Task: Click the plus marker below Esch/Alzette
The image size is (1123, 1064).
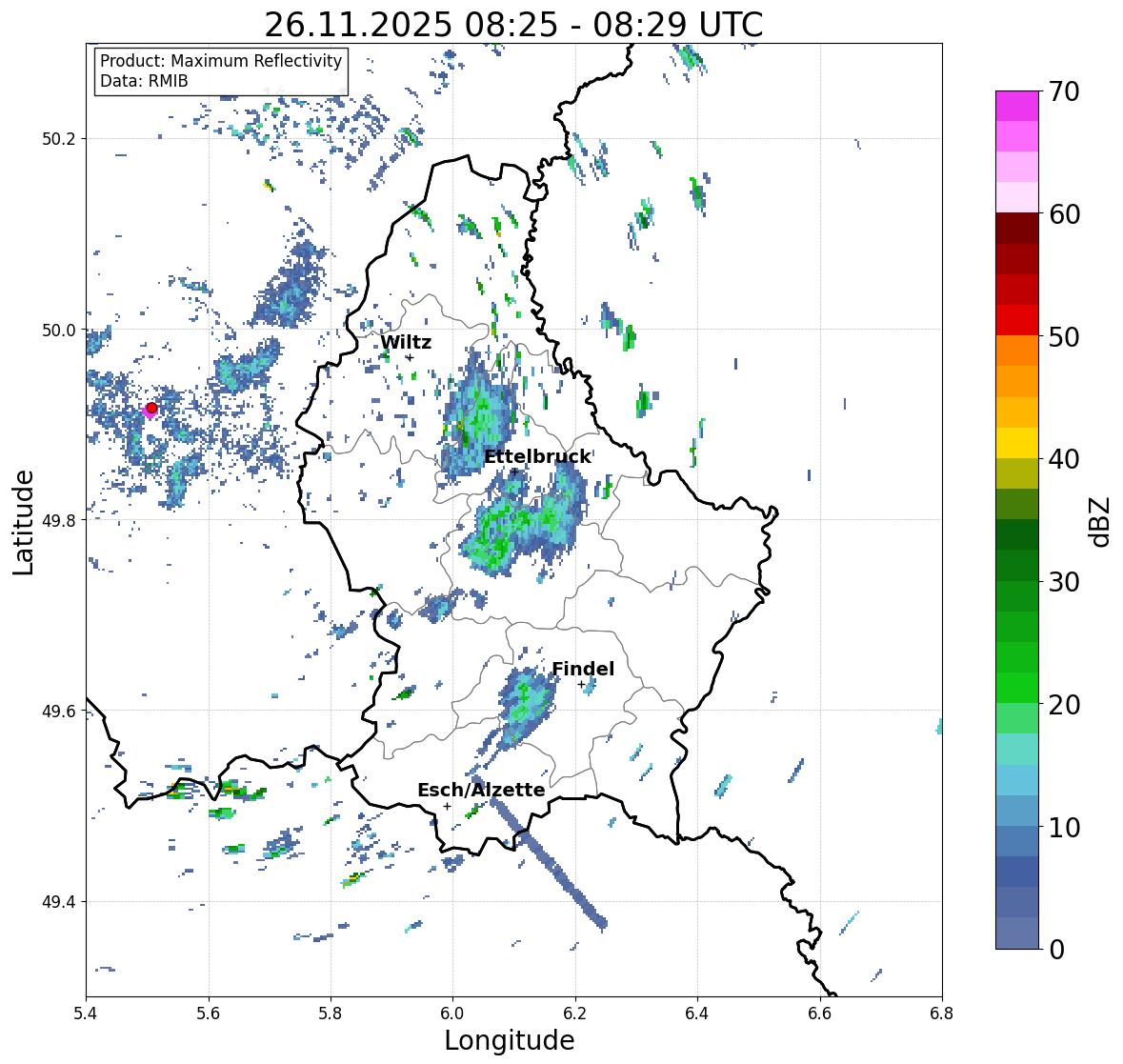Action: coord(447,806)
